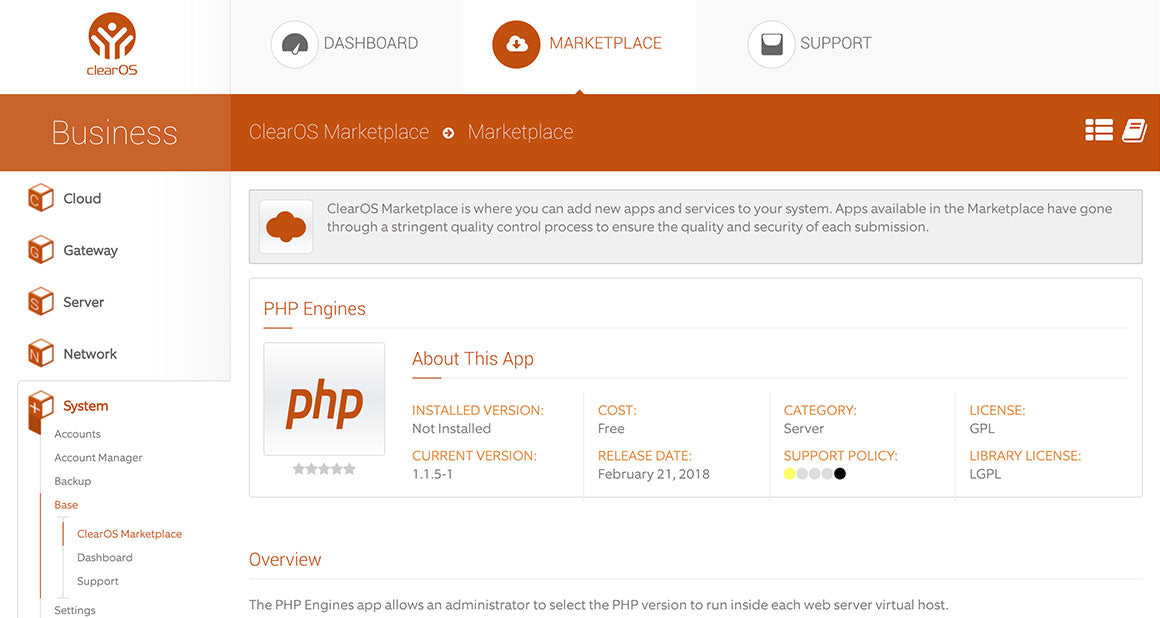Open the Dashboard tab
This screenshot has height=618, width=1160.
(345, 44)
